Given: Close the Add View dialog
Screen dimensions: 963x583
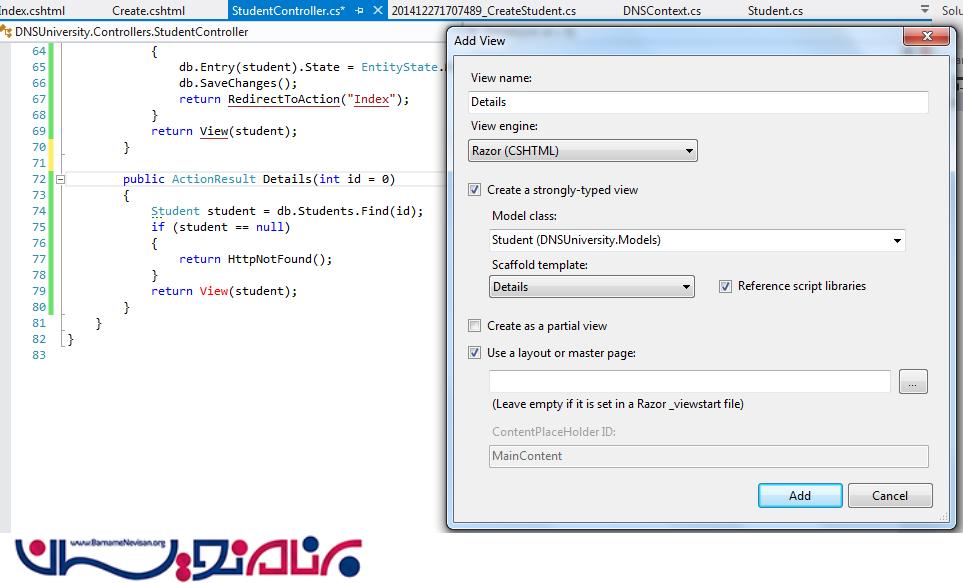Looking at the screenshot, I should [924, 40].
